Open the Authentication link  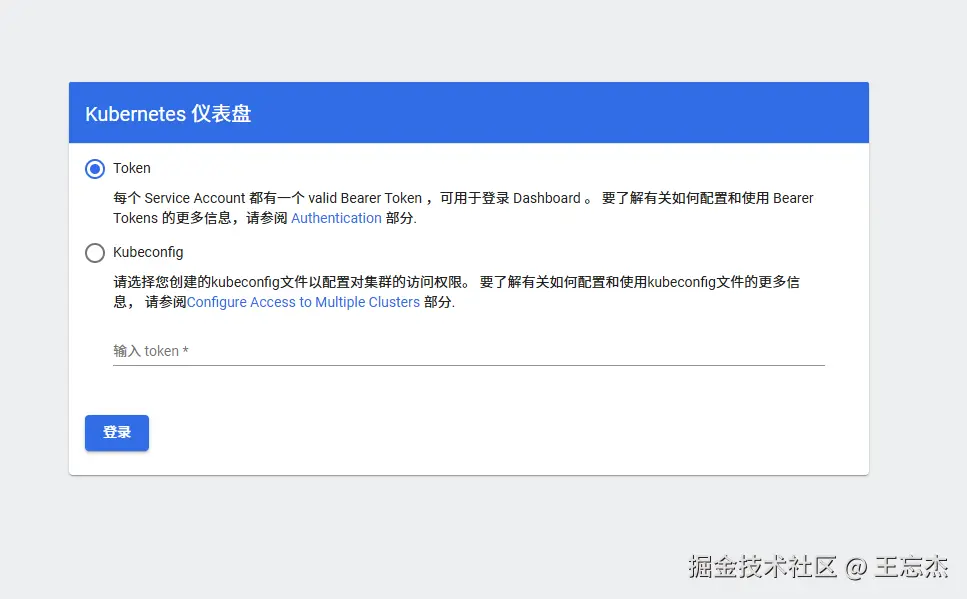coord(336,218)
